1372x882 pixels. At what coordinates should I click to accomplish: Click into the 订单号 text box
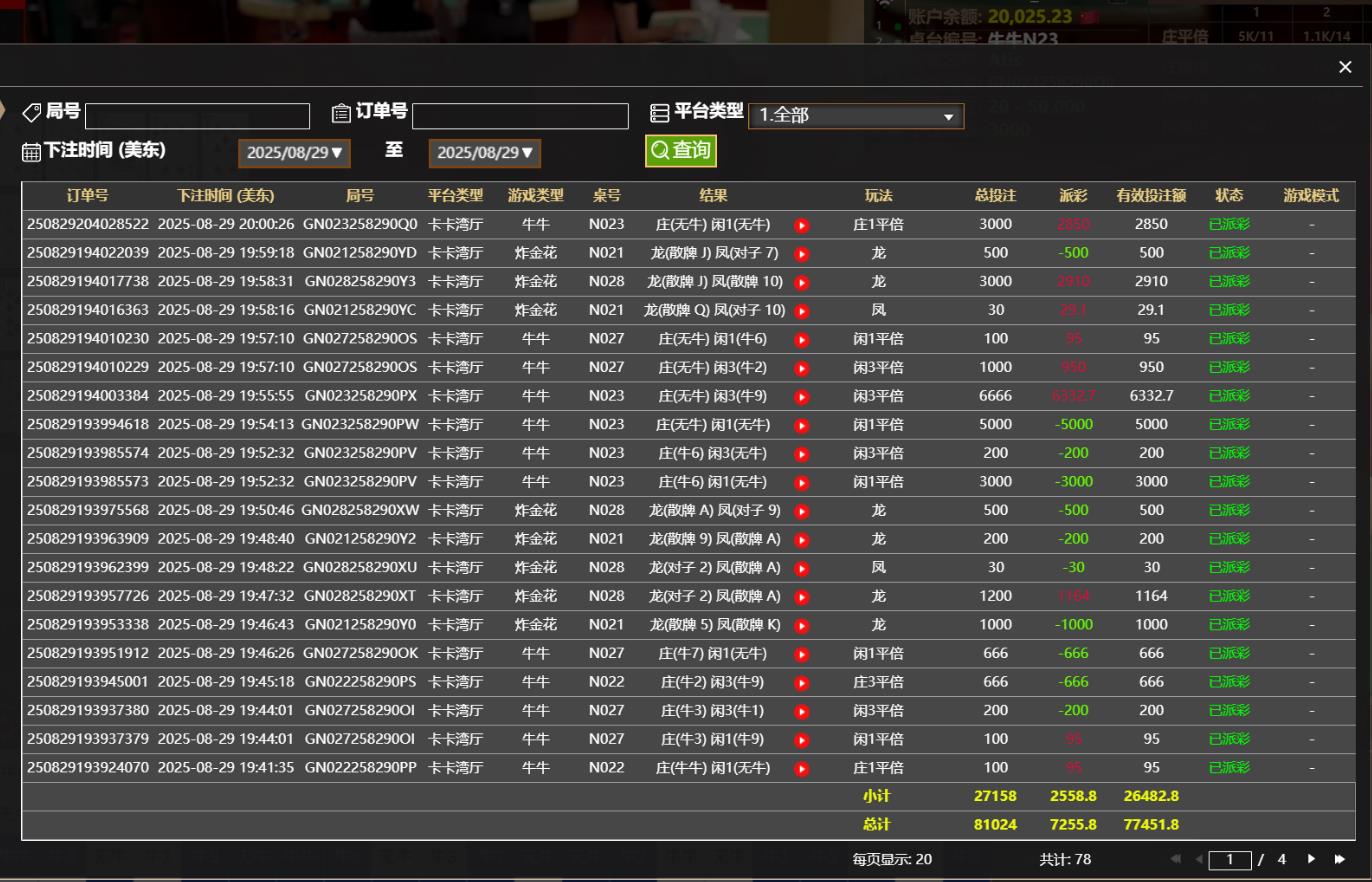520,116
